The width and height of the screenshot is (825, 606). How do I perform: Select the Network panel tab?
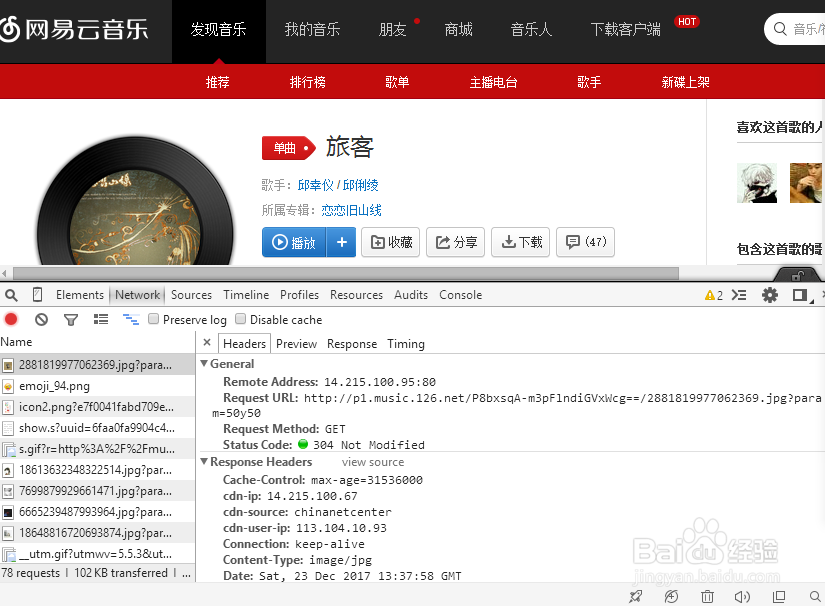pyautogui.click(x=137, y=295)
